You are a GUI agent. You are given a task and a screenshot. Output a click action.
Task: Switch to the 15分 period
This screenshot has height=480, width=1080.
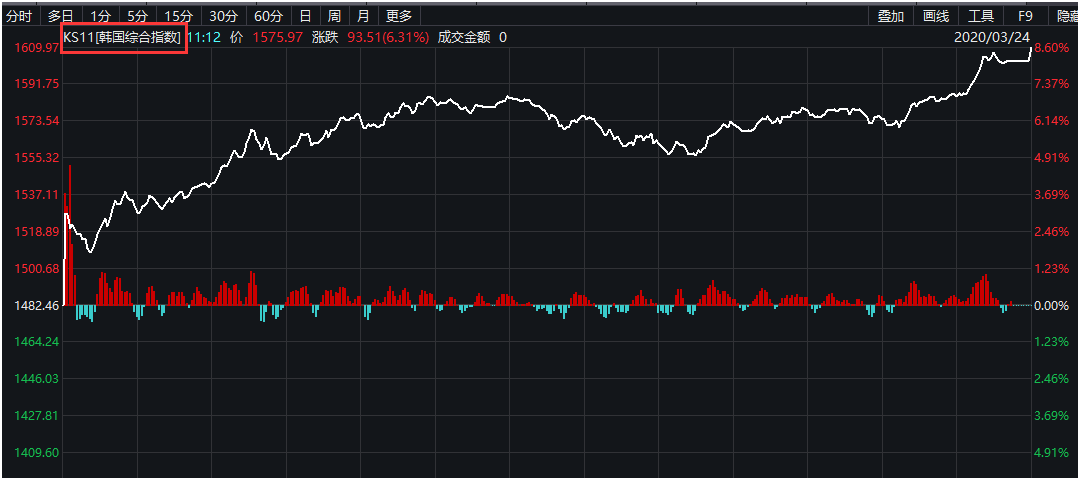point(178,16)
